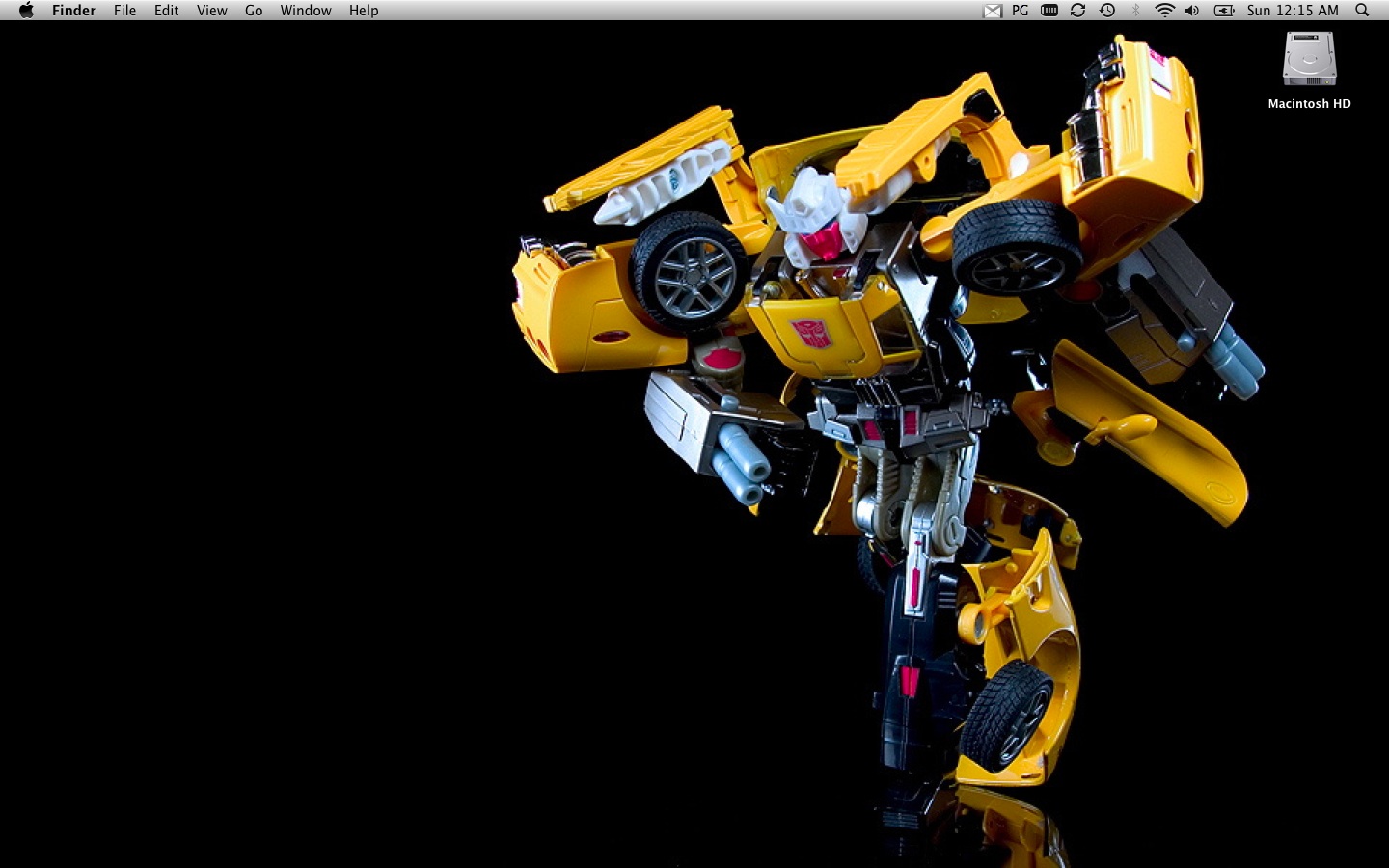Open the File menu

(124, 11)
